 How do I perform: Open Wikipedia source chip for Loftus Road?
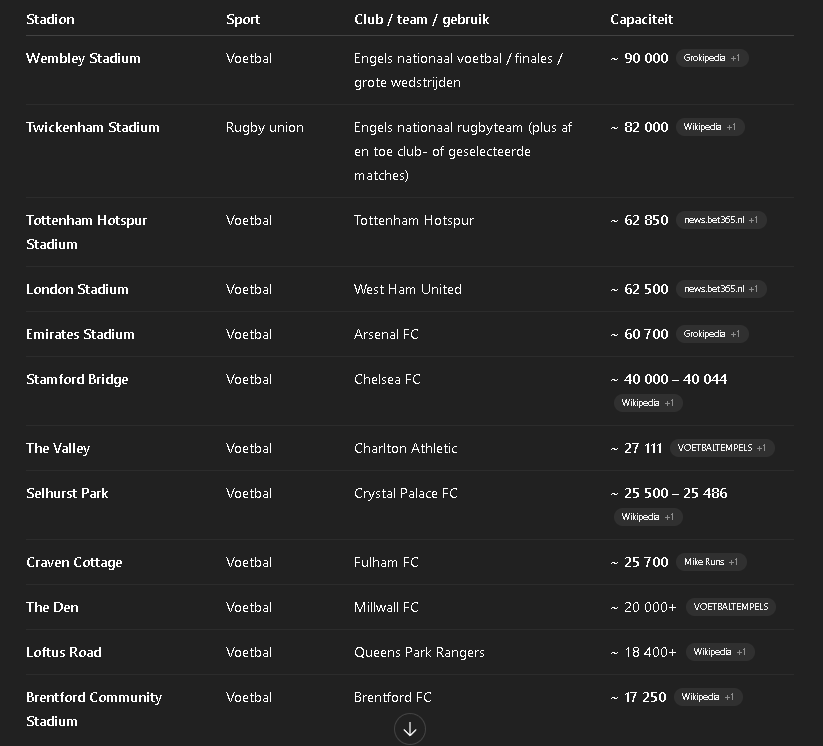pos(719,652)
